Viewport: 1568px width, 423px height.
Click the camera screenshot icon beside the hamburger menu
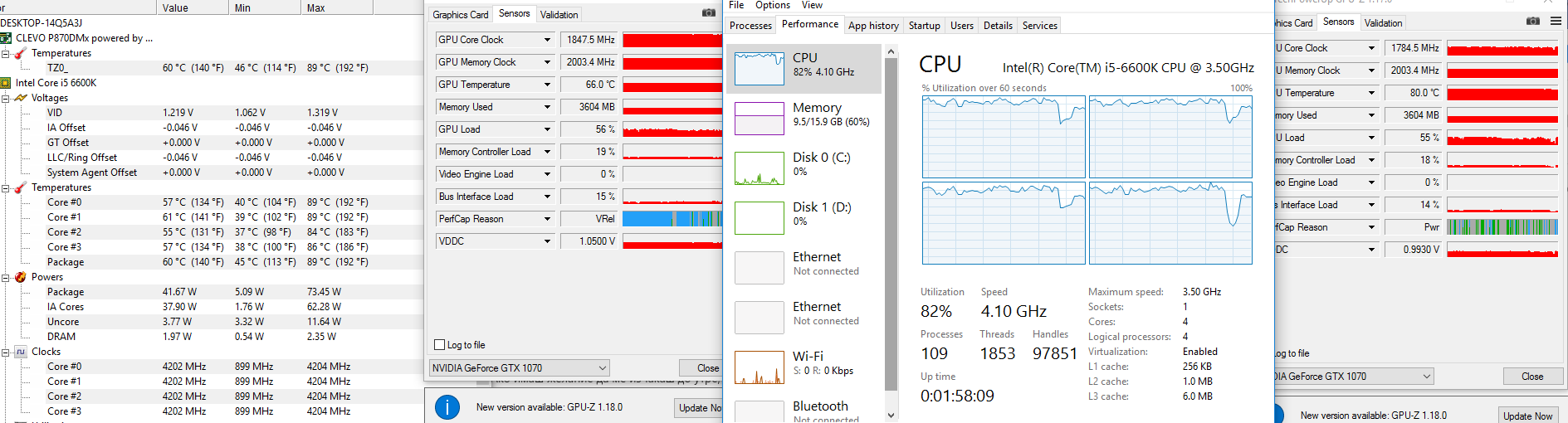point(1533,22)
